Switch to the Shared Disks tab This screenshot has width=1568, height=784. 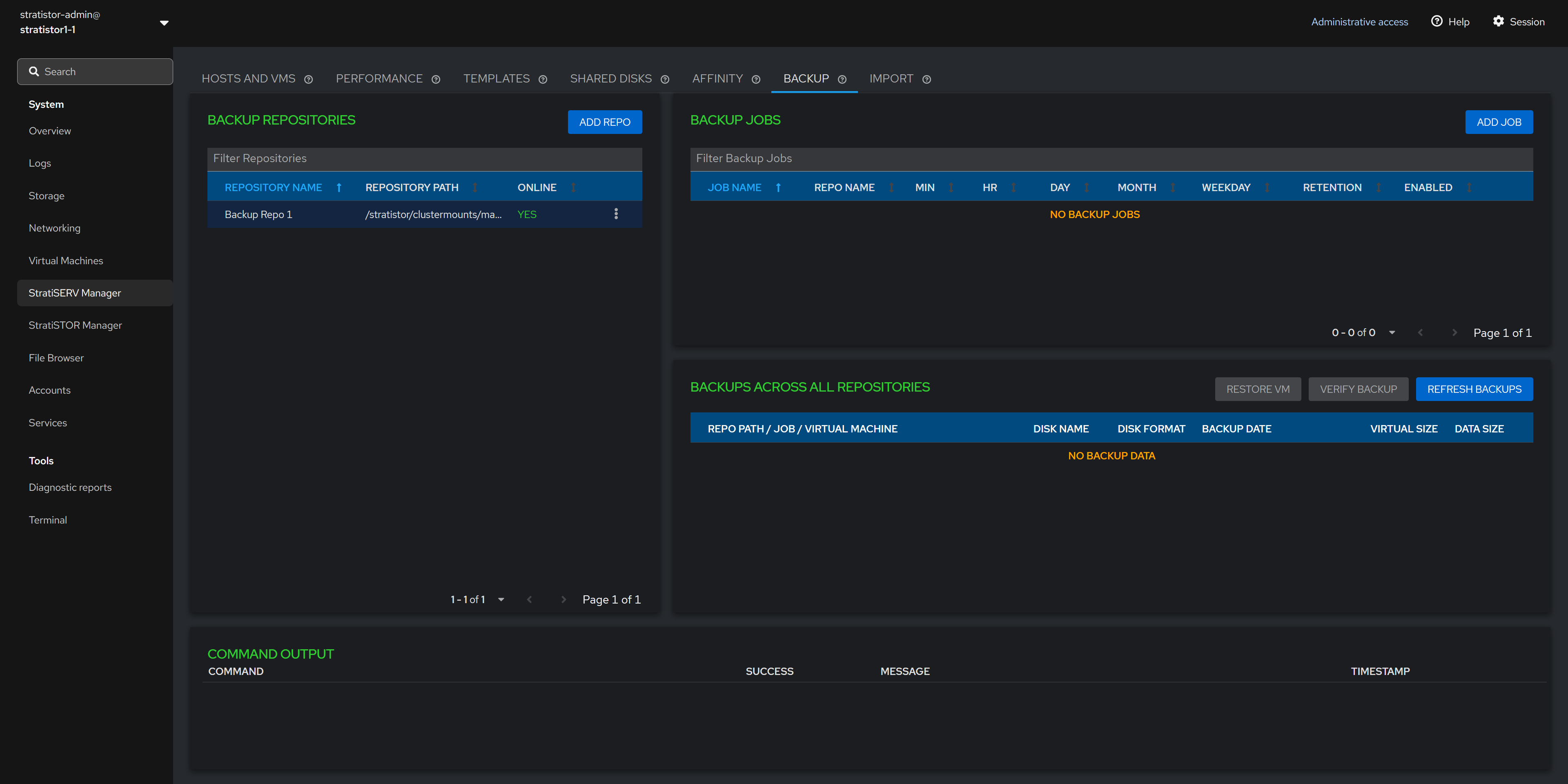pos(610,78)
